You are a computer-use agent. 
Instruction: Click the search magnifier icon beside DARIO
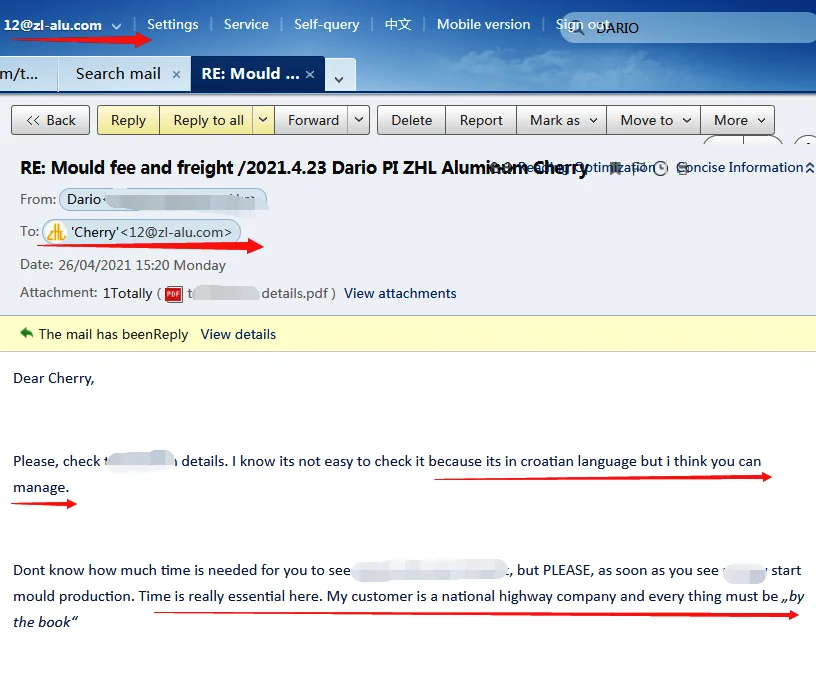[577, 29]
